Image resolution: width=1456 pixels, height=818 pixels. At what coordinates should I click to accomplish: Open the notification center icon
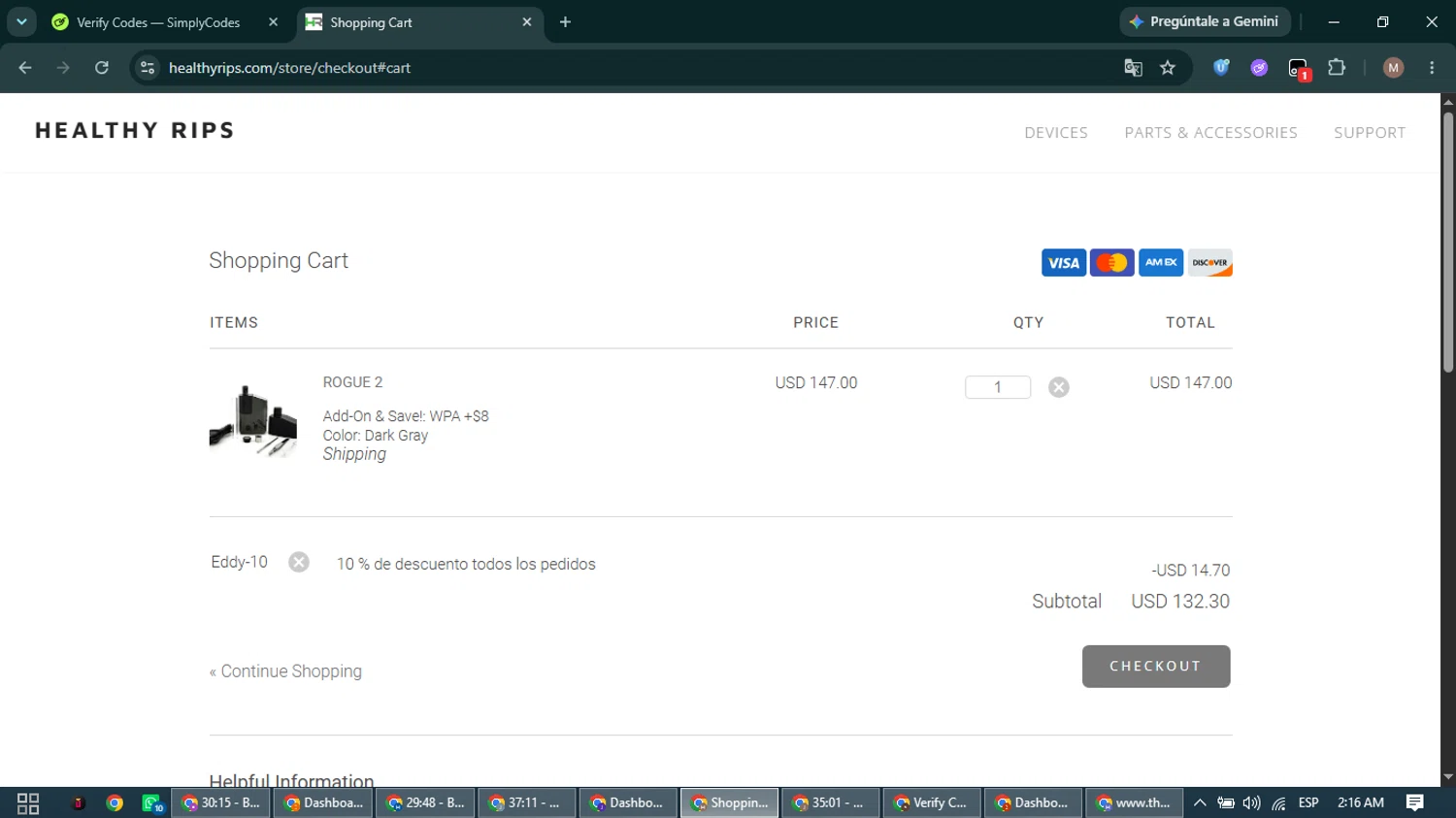pos(1415,803)
